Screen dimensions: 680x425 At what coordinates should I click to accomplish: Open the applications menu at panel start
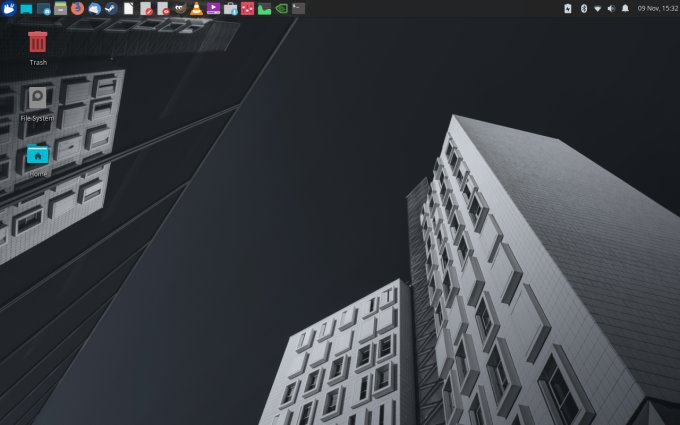(x=9, y=8)
